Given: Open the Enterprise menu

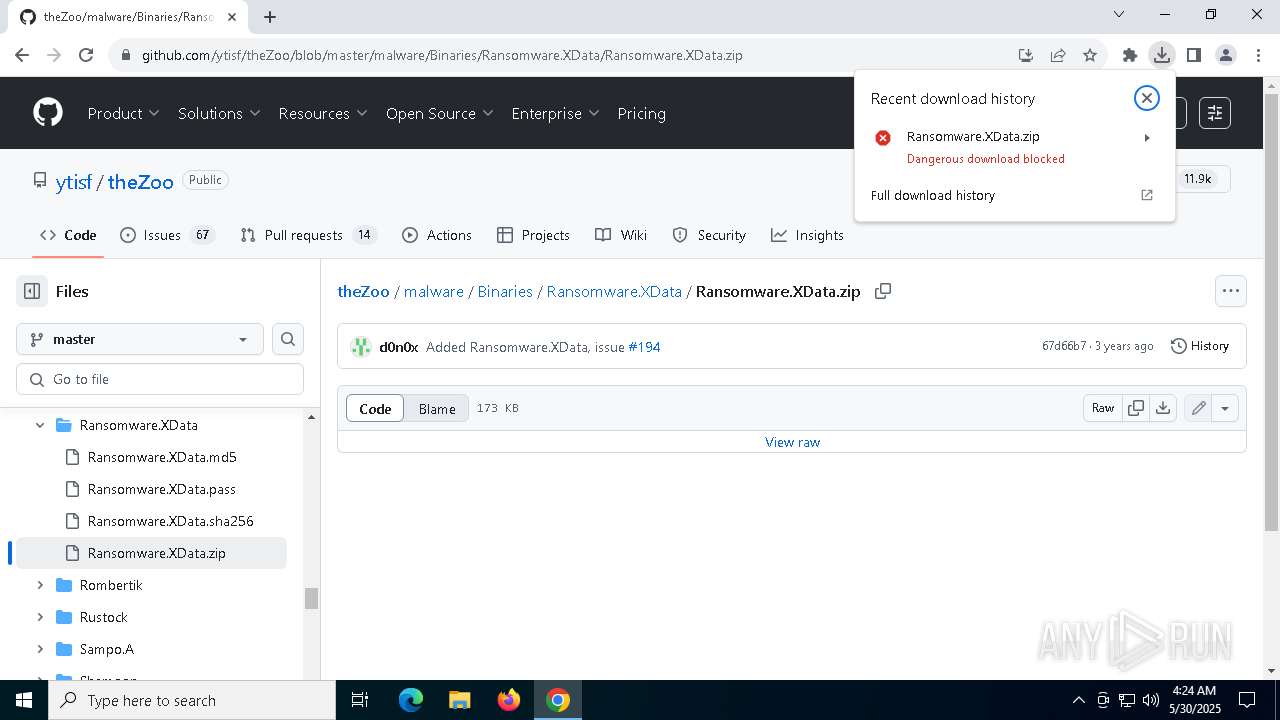Looking at the screenshot, I should [x=555, y=113].
